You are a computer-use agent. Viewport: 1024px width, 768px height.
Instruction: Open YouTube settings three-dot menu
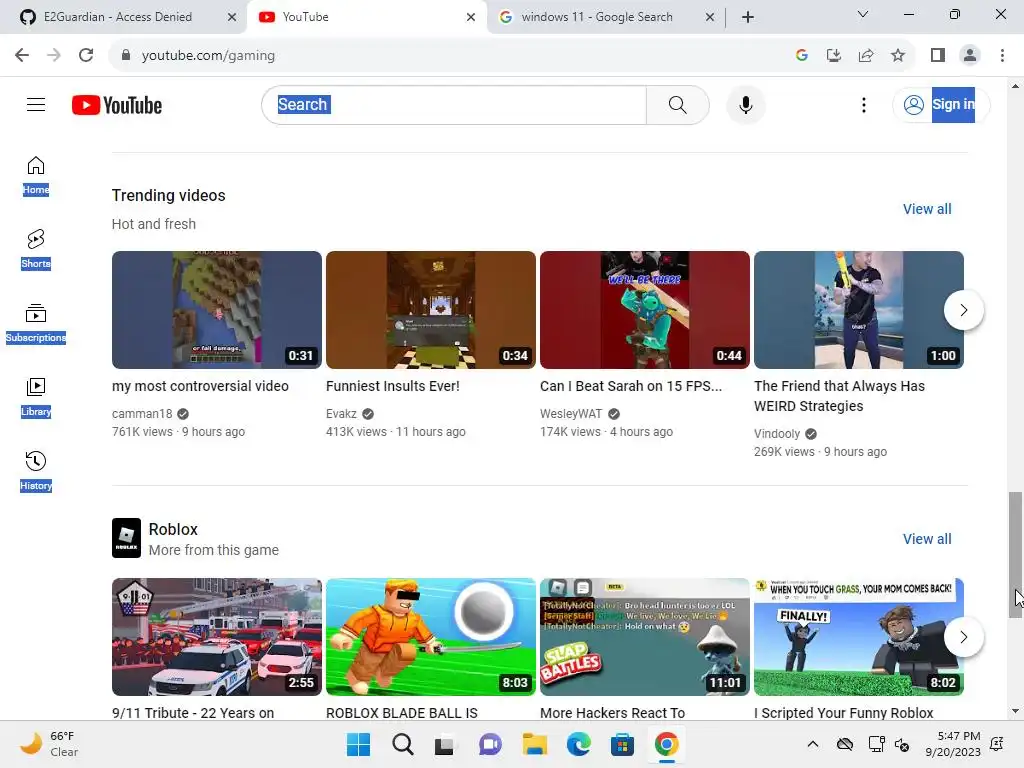(x=863, y=104)
